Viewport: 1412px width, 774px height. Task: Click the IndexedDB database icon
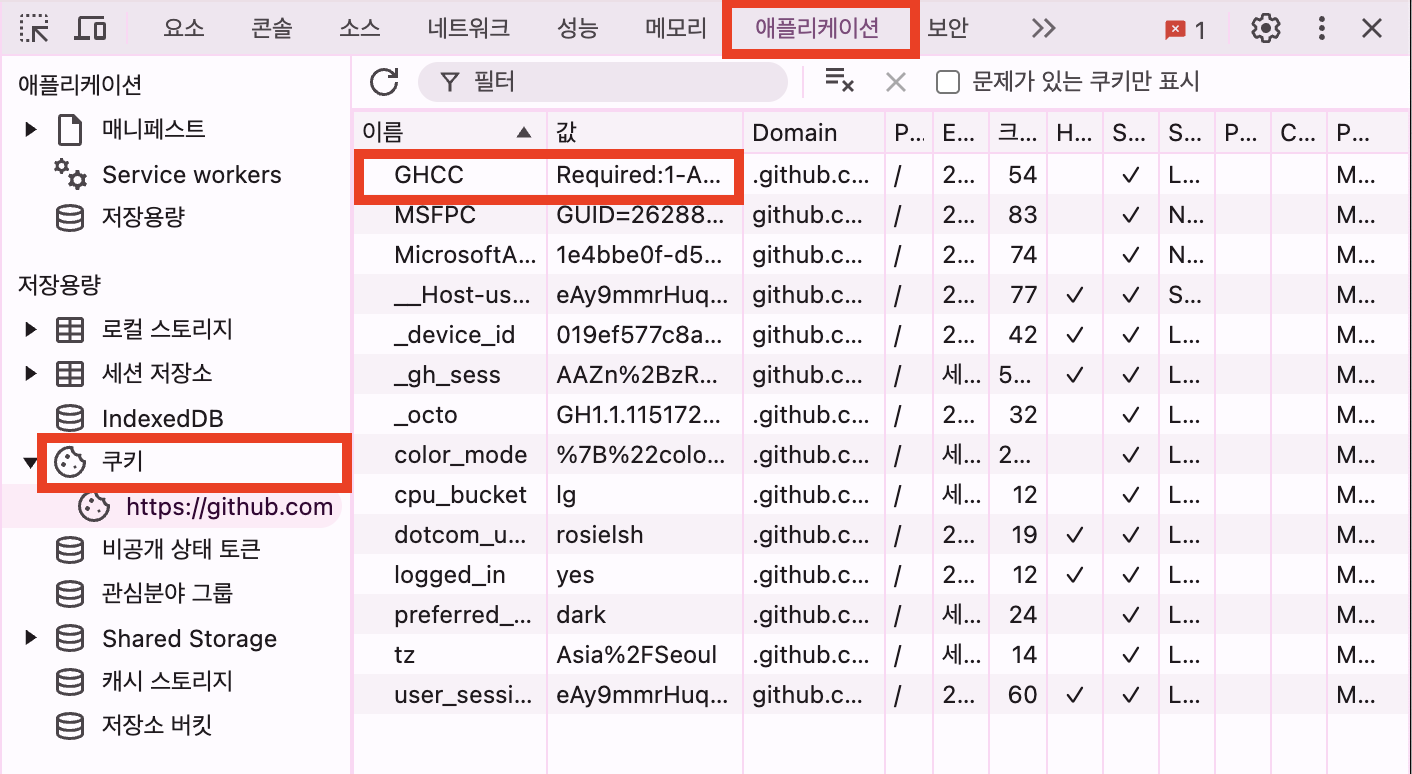pyautogui.click(x=69, y=418)
